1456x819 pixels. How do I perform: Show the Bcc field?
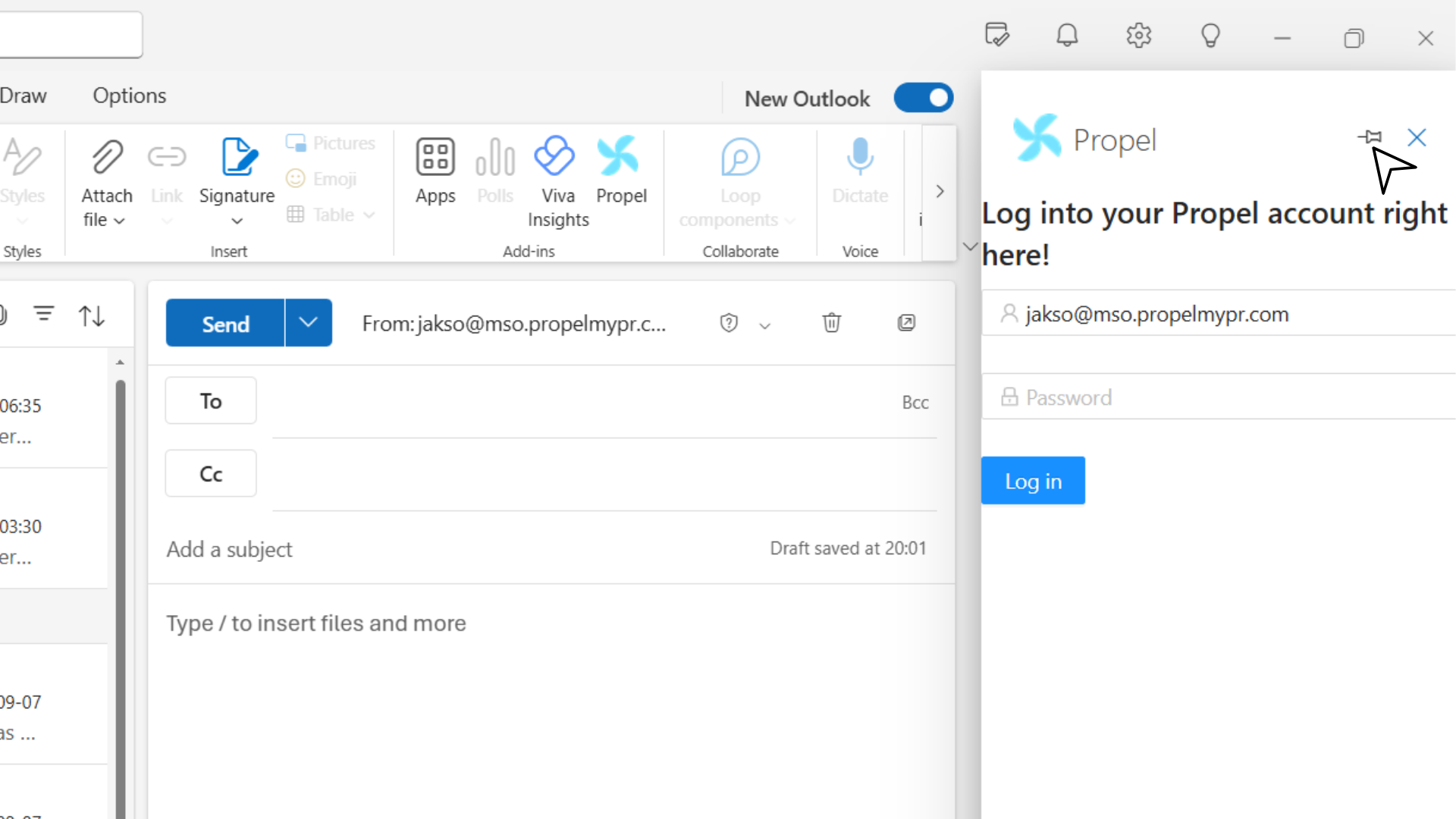pyautogui.click(x=915, y=403)
